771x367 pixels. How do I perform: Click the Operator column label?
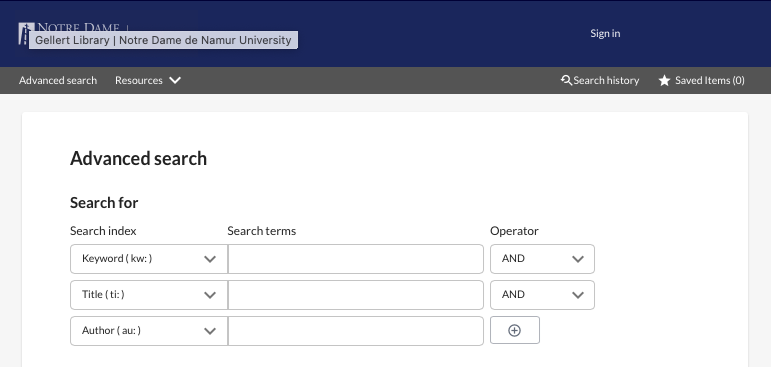(x=514, y=231)
